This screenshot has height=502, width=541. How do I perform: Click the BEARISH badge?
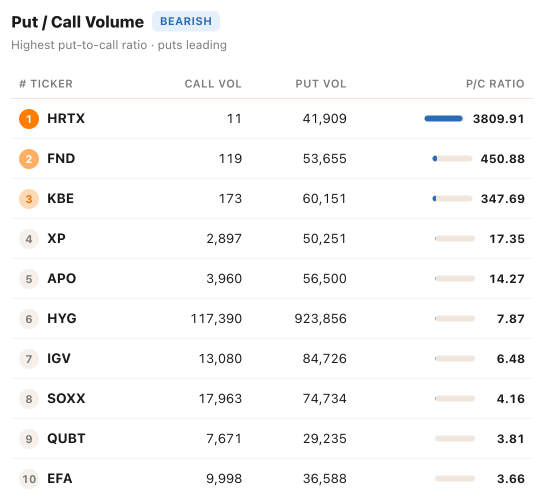(186, 21)
